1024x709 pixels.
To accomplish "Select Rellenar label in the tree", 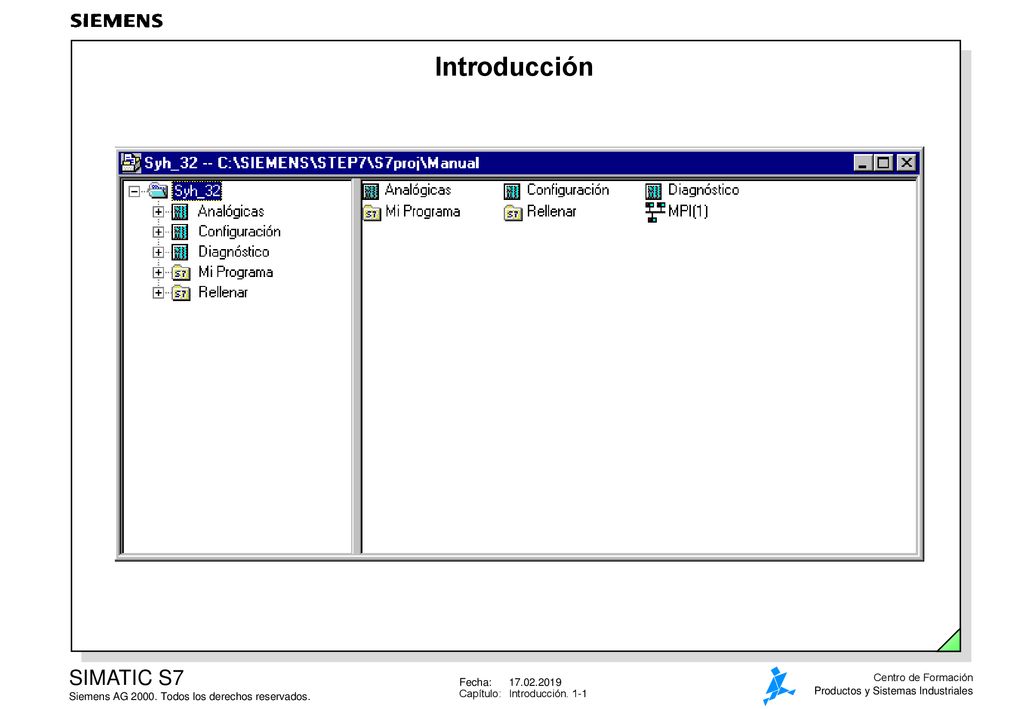I will coord(223,292).
